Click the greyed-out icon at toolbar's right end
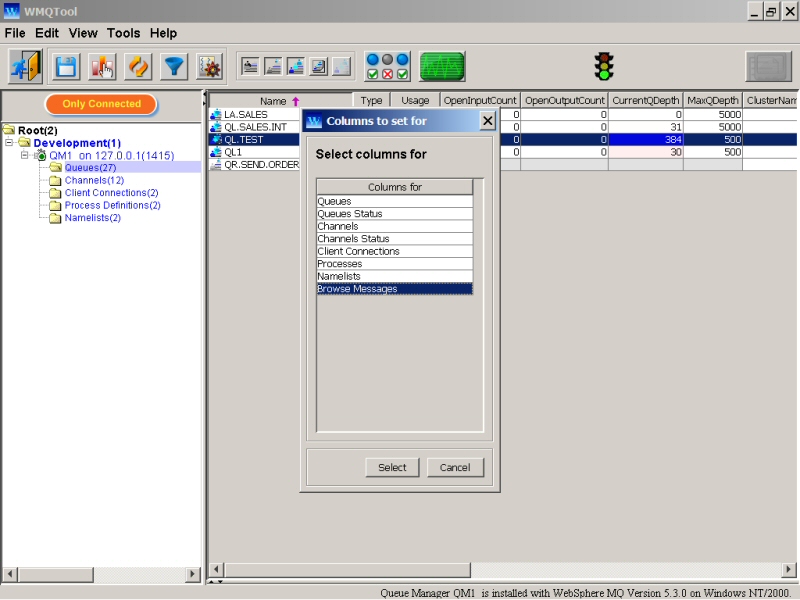800x600 pixels. point(768,66)
